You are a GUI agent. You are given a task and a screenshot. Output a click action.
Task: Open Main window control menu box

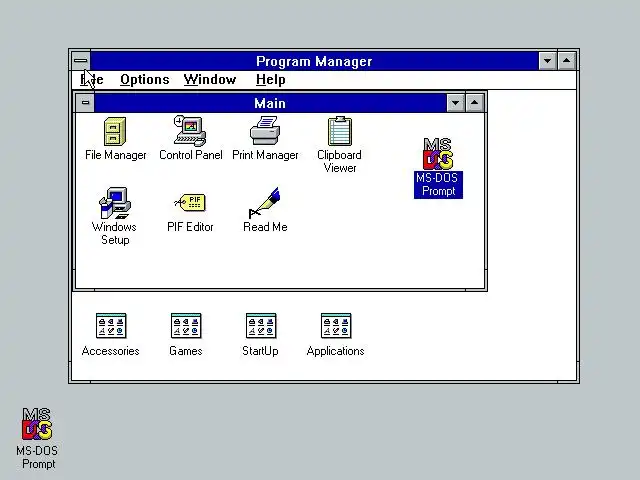click(x=85, y=102)
